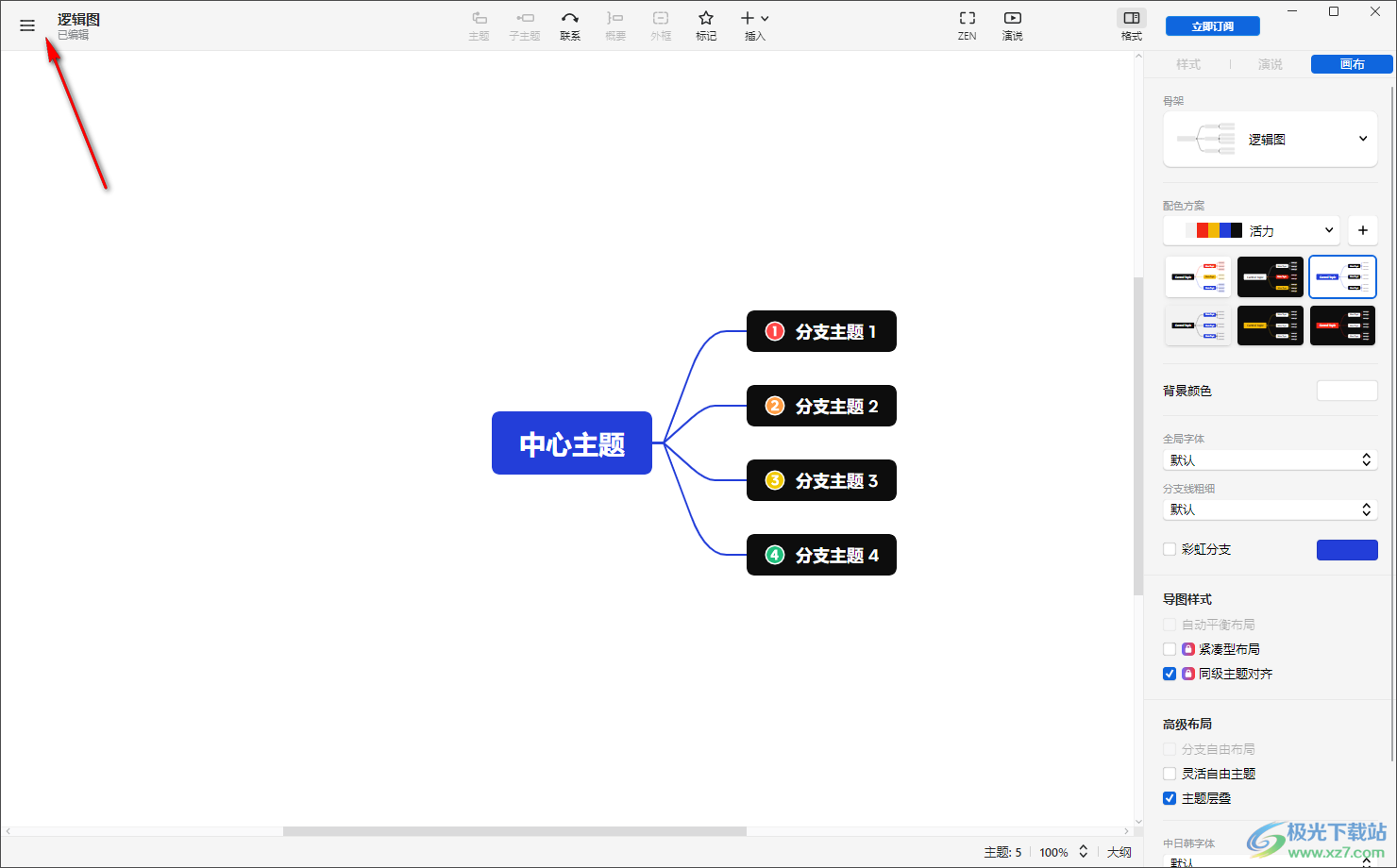Image resolution: width=1397 pixels, height=868 pixels.
Task: Adjust the 100% zoom stepper arrows
Action: (1084, 852)
